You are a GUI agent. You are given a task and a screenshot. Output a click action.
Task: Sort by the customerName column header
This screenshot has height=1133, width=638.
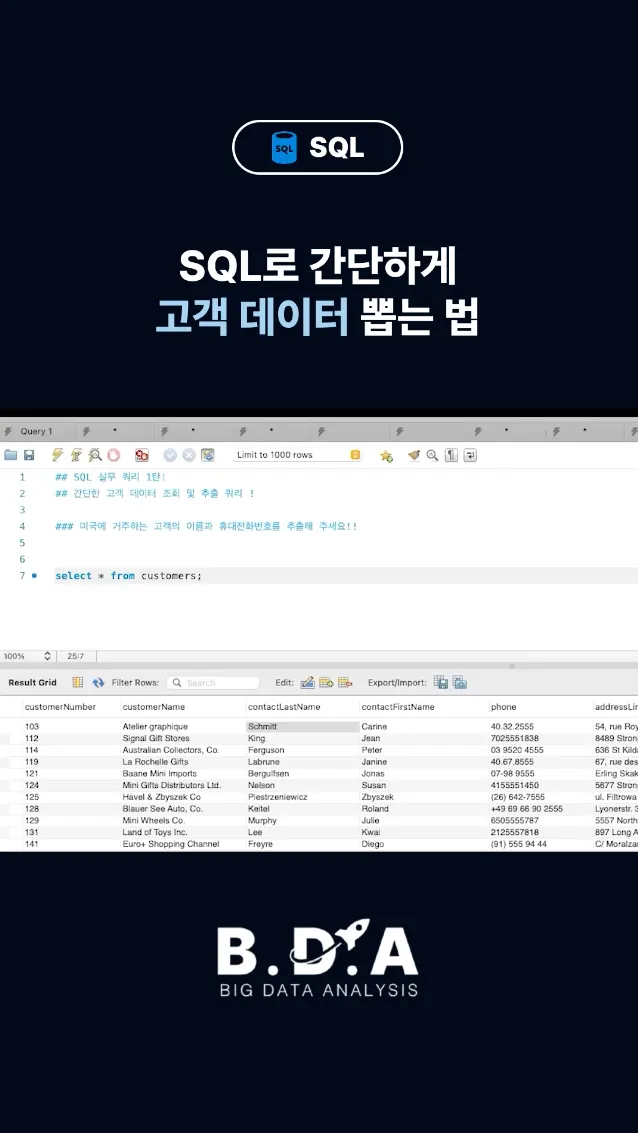click(x=154, y=707)
